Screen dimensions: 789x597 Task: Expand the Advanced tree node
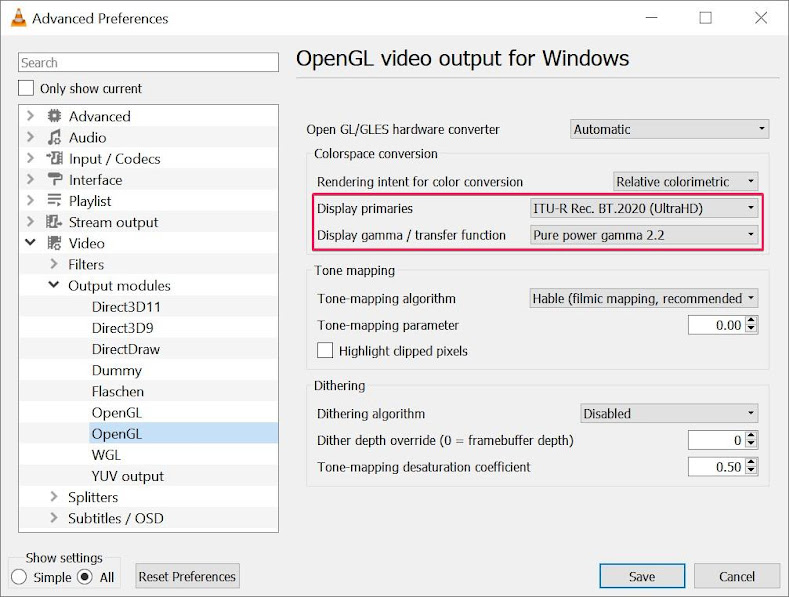tap(30, 116)
